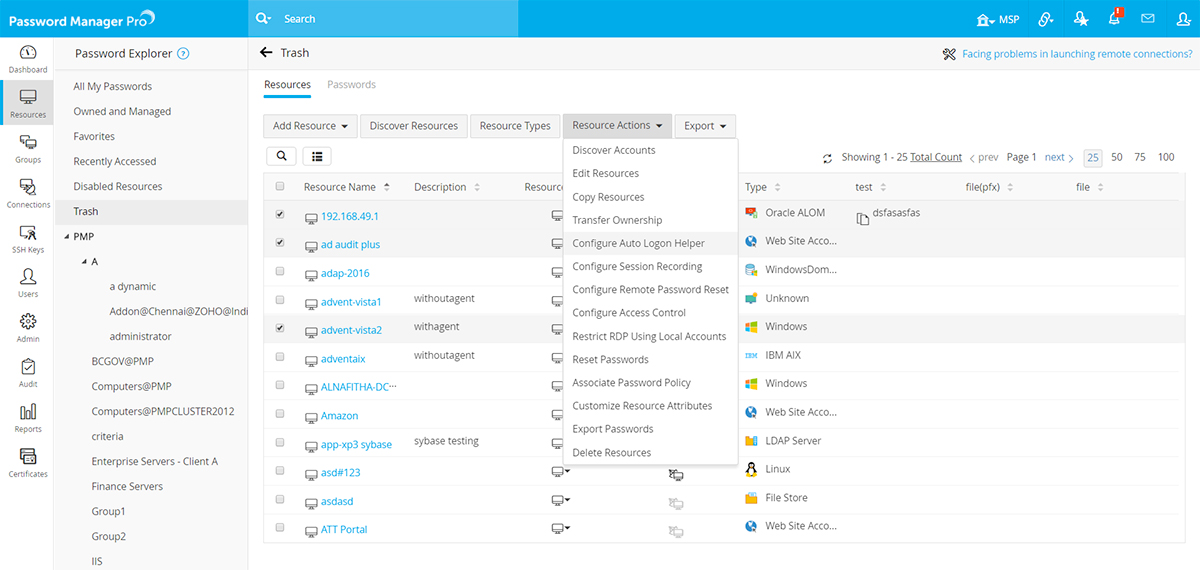Click the notifications bell icon

(1115, 19)
